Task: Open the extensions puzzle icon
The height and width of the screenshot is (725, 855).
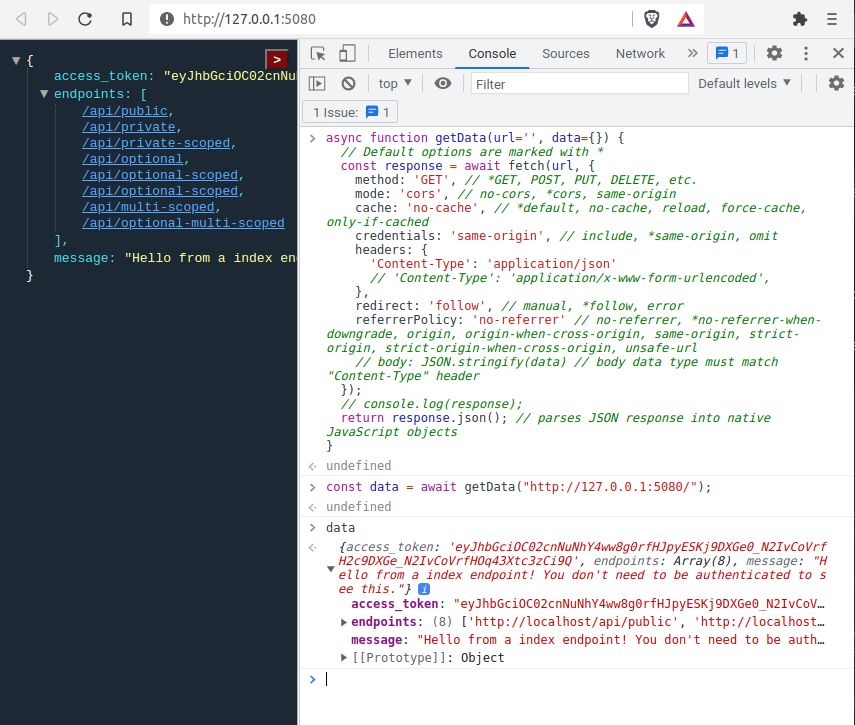Action: click(799, 20)
